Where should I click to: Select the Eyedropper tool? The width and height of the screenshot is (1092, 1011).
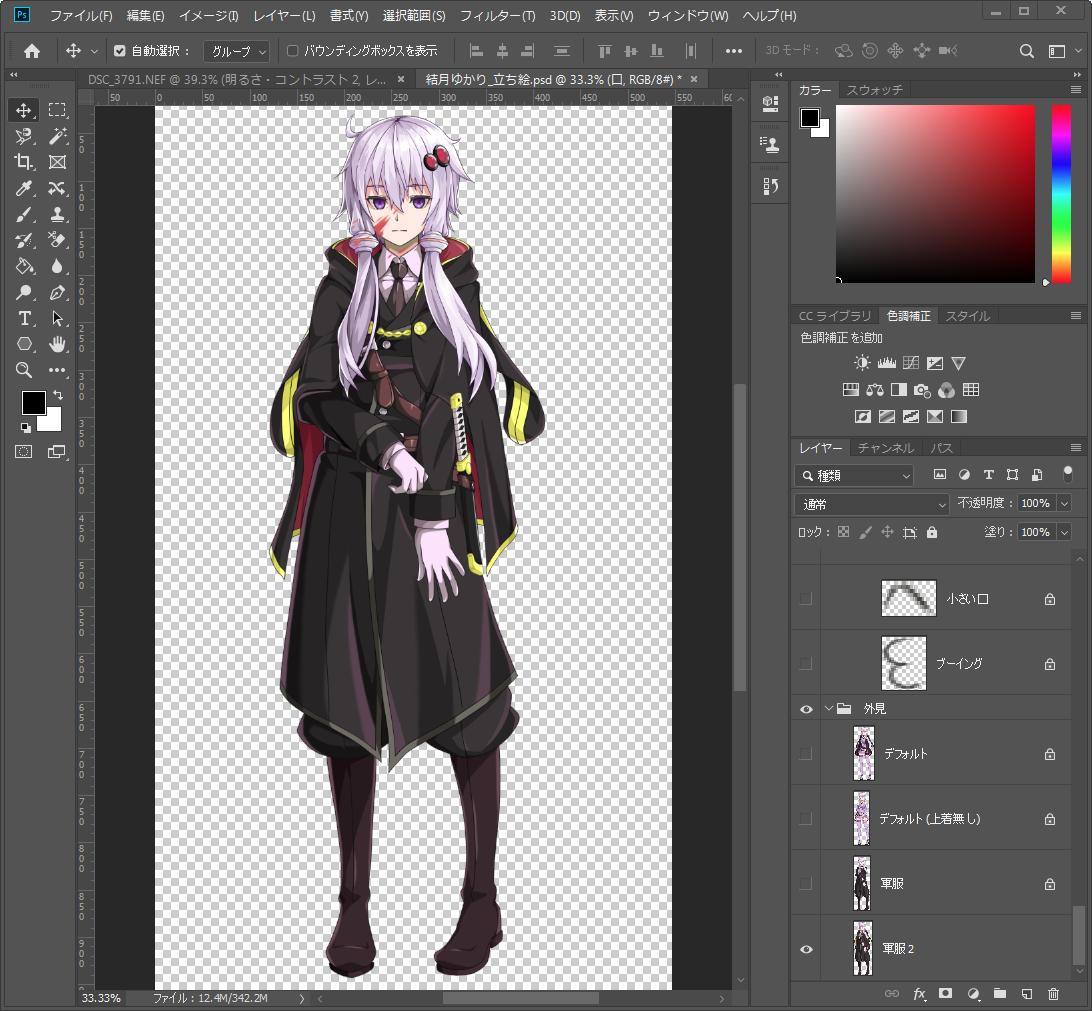pos(23,188)
